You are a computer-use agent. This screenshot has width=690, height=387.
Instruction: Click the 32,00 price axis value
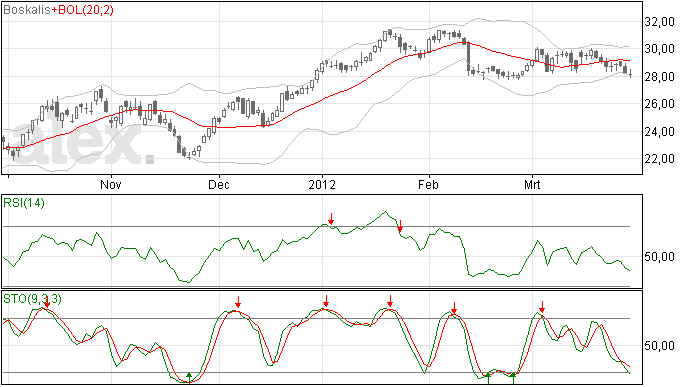659,22
